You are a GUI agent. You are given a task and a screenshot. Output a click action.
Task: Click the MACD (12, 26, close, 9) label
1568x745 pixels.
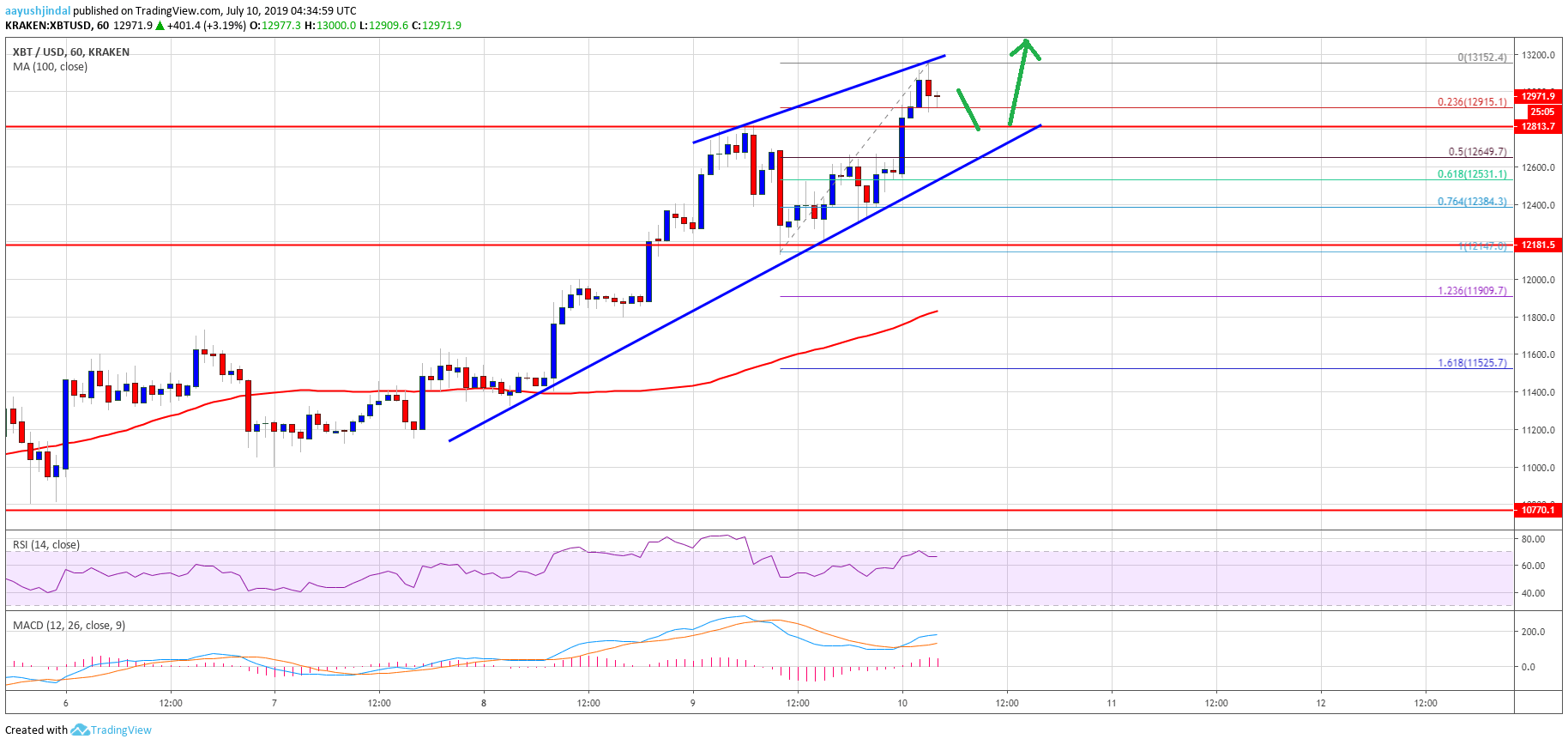point(69,626)
